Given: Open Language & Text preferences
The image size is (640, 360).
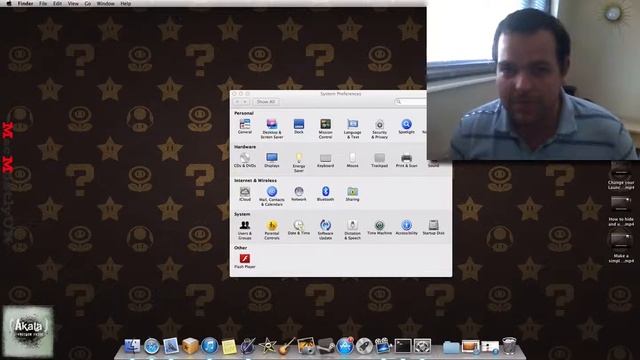Looking at the screenshot, I should 352,128.
